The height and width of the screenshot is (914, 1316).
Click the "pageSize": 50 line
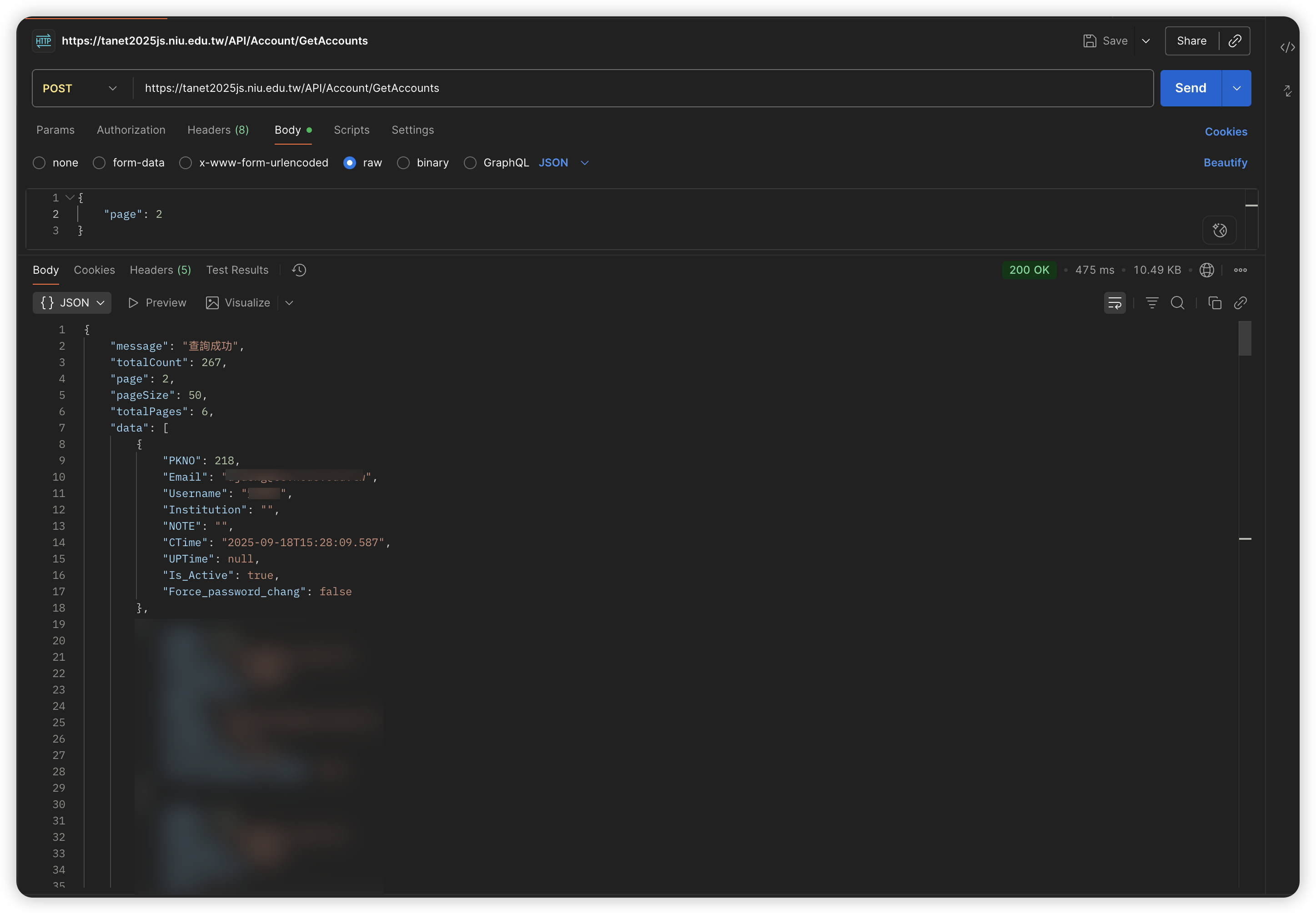[159, 395]
